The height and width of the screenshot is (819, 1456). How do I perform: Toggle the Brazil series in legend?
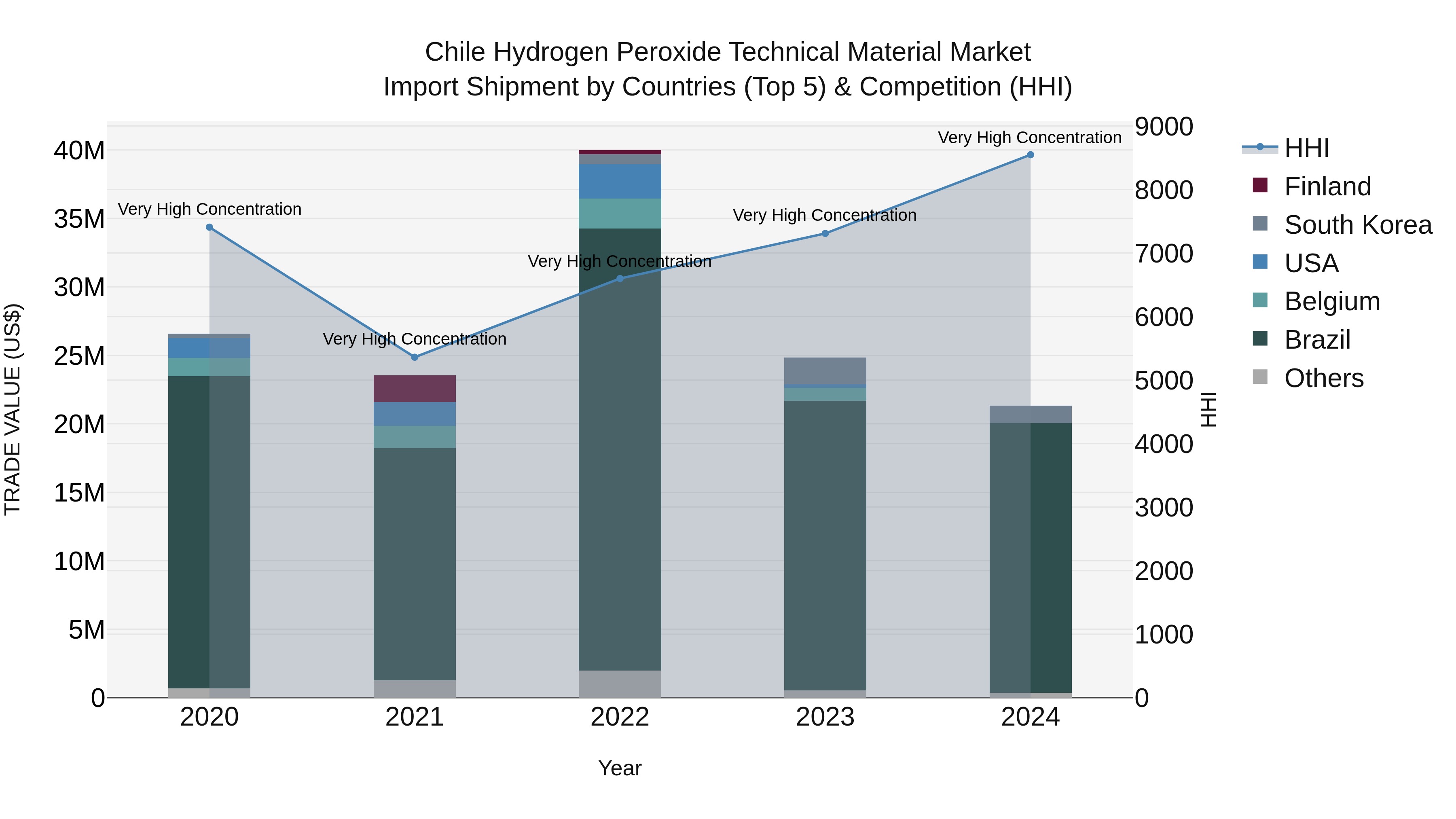click(1301, 340)
